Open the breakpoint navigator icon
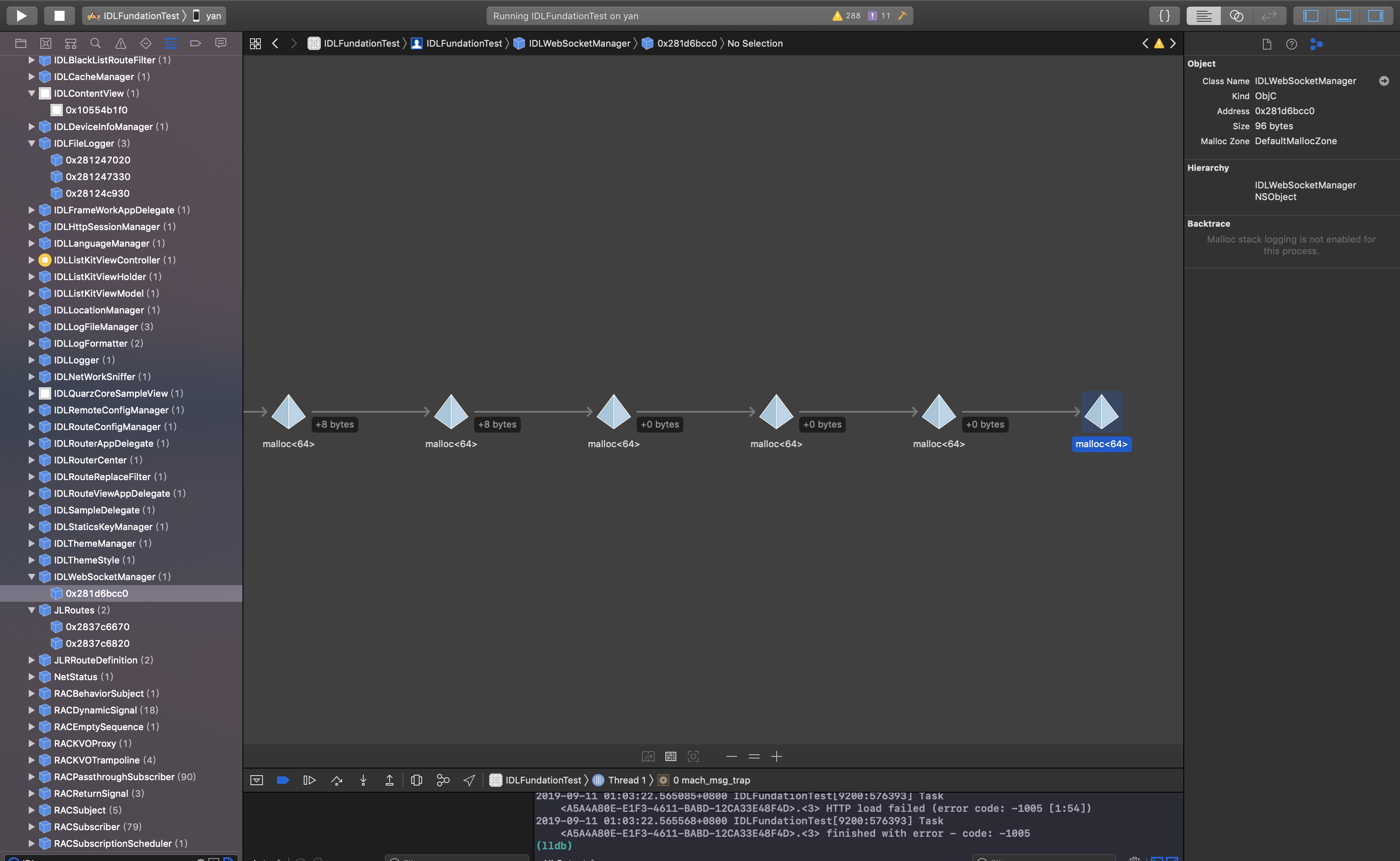 click(195, 43)
